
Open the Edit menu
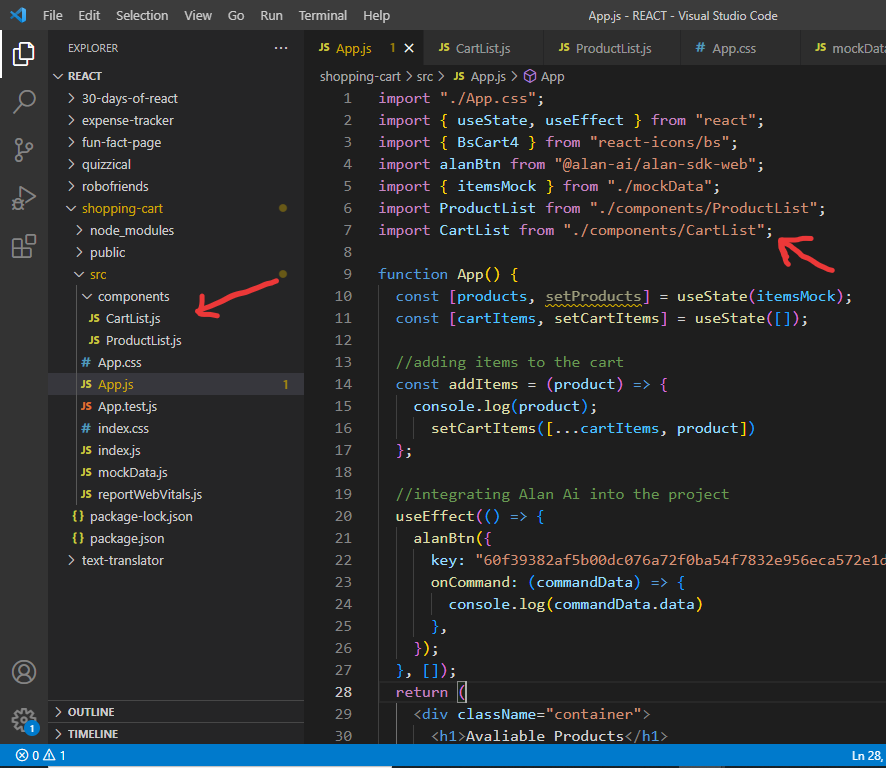coord(89,15)
